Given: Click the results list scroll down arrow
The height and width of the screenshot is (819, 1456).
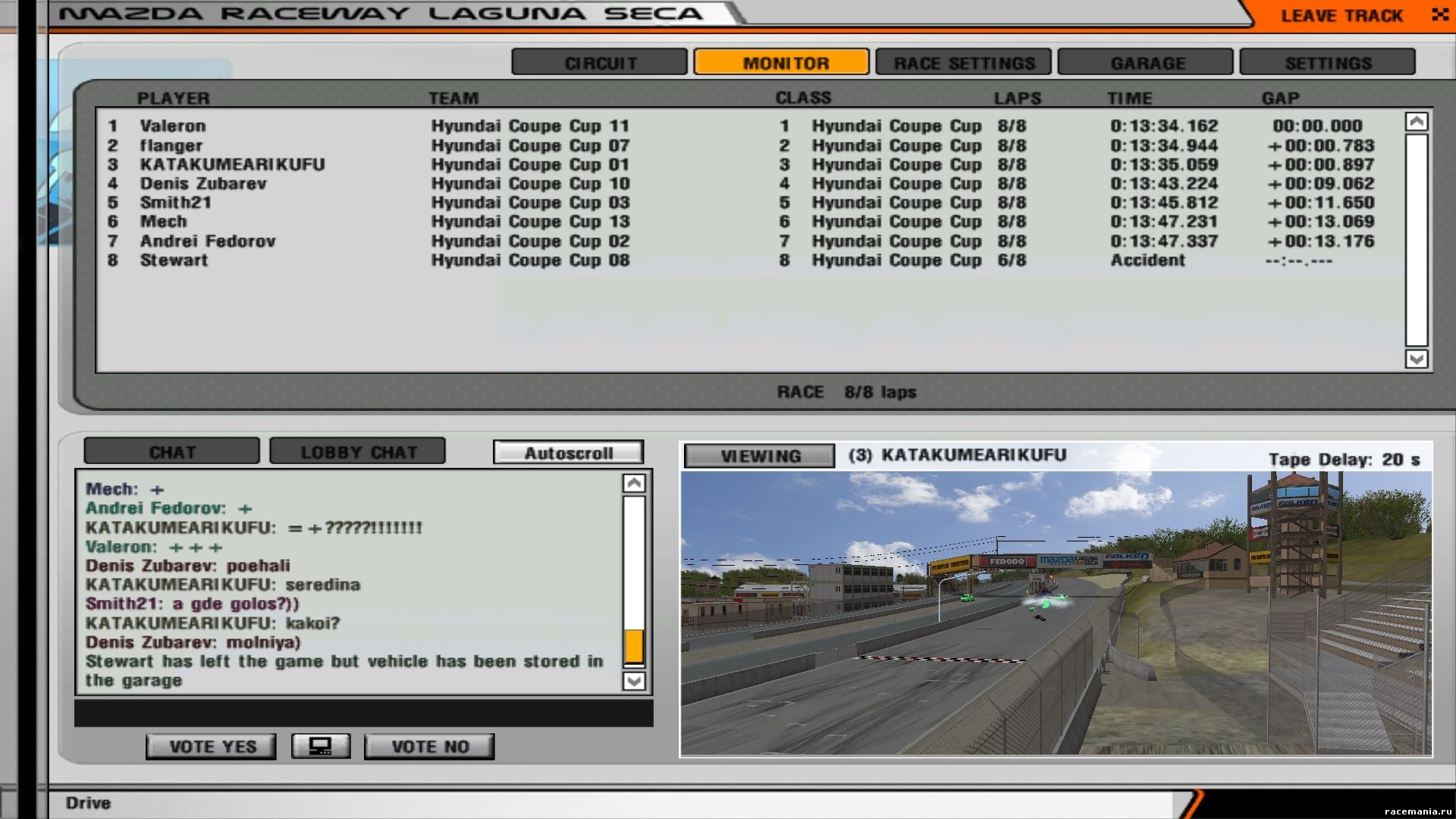Looking at the screenshot, I should 1417,359.
